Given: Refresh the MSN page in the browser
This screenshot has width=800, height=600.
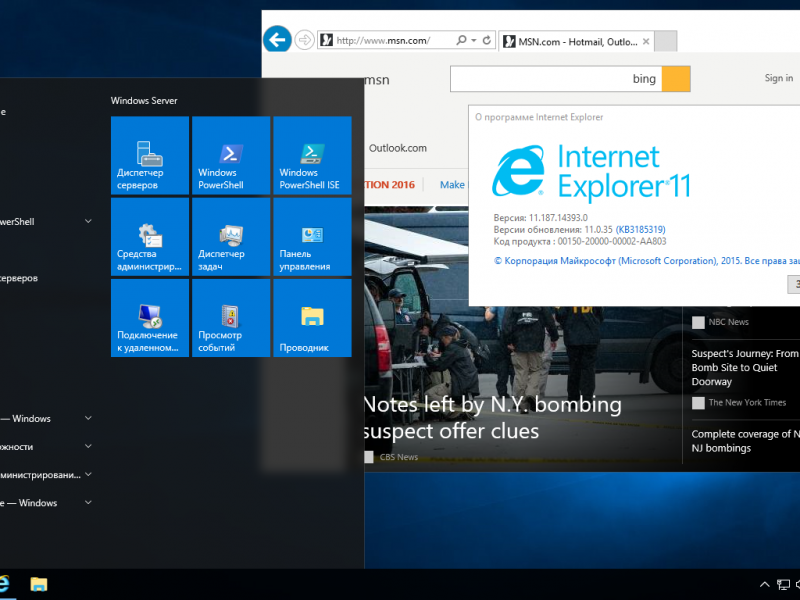Looking at the screenshot, I should click(487, 40).
